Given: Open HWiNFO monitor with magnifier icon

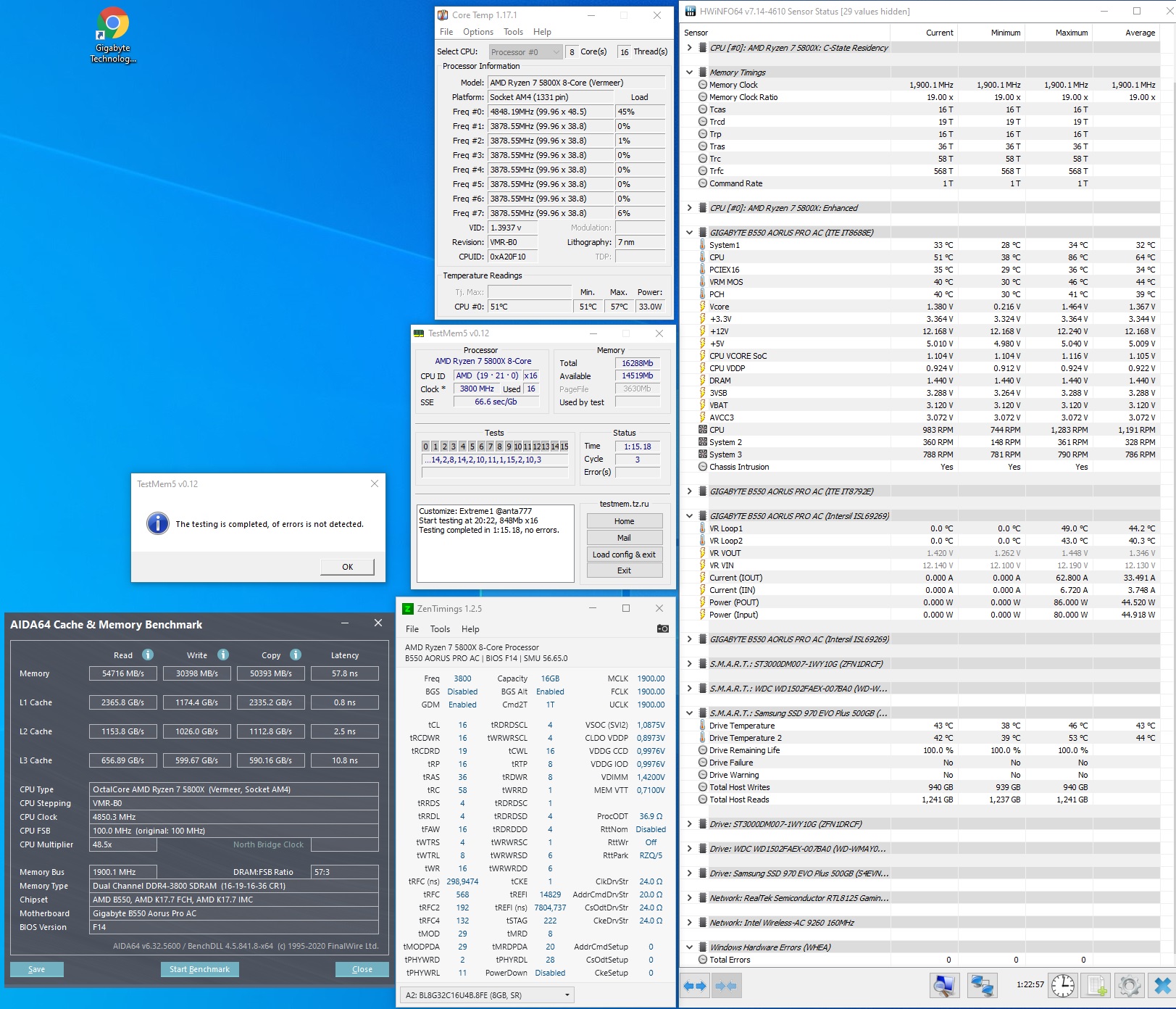Looking at the screenshot, I should 945,986.
